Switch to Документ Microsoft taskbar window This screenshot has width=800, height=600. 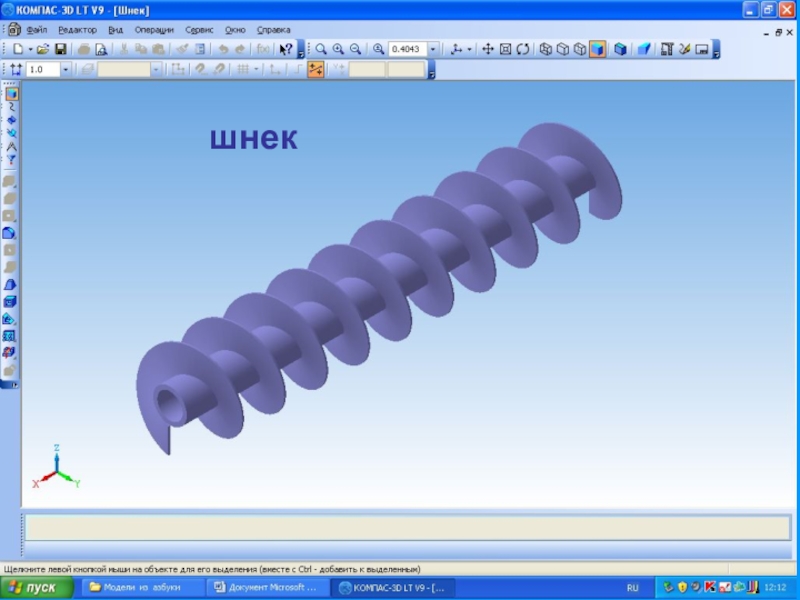click(267, 587)
